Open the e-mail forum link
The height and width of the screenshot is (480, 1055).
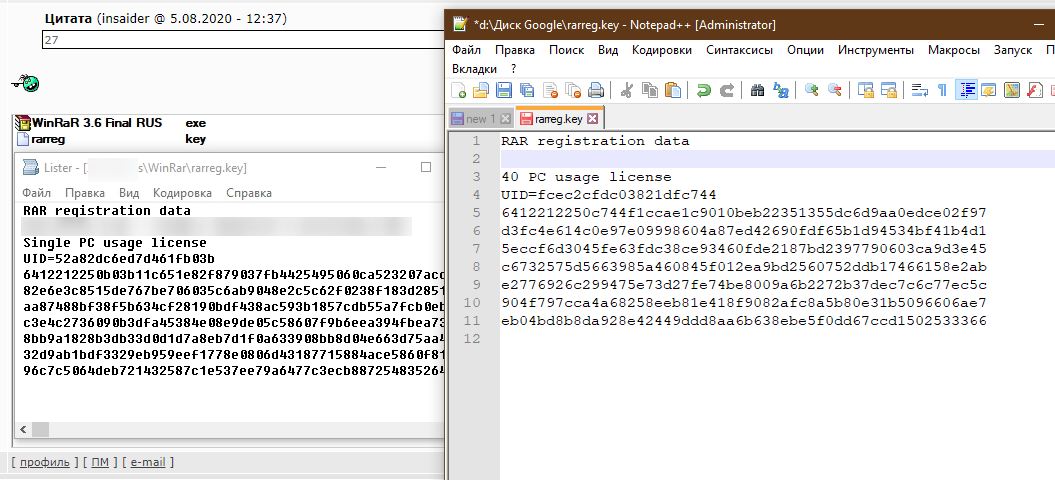tap(147, 462)
